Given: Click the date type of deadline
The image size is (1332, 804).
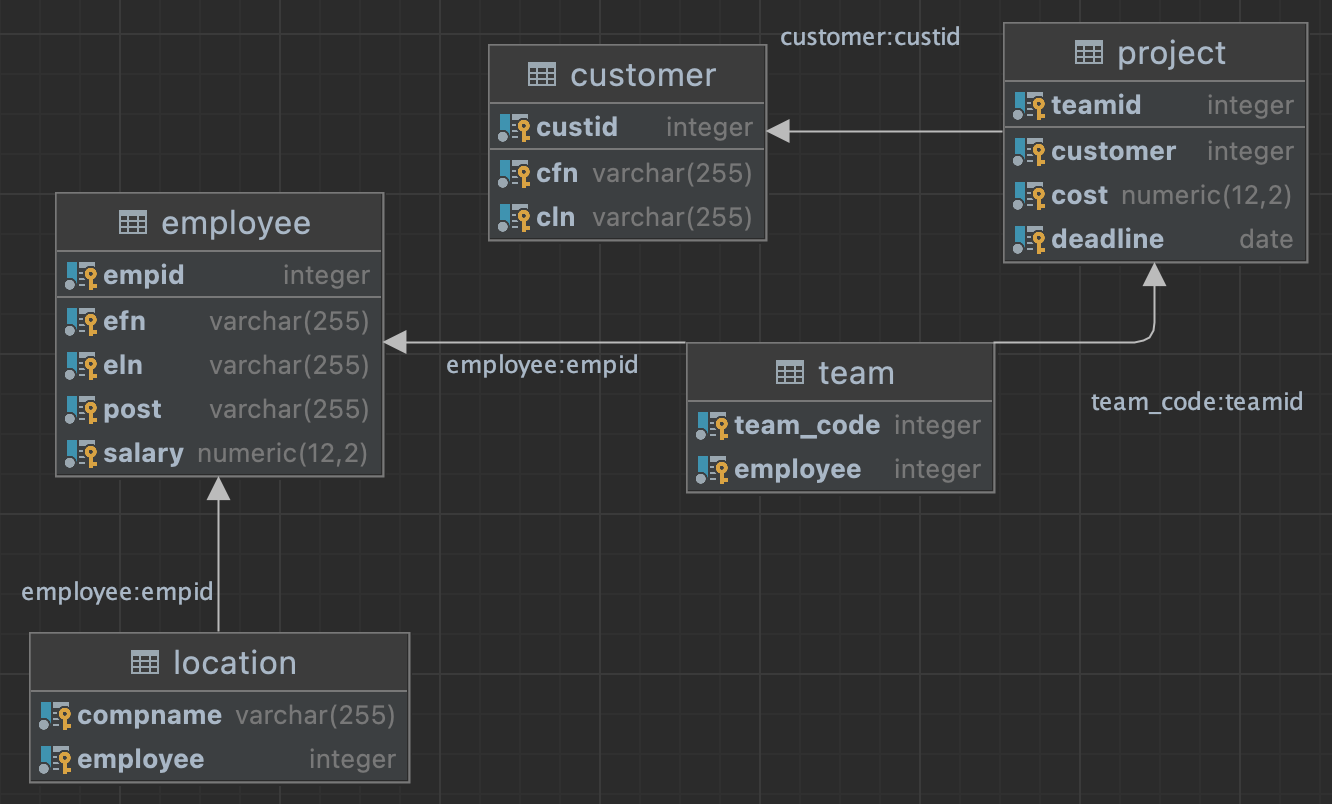Looking at the screenshot, I should pyautogui.click(x=1266, y=239).
